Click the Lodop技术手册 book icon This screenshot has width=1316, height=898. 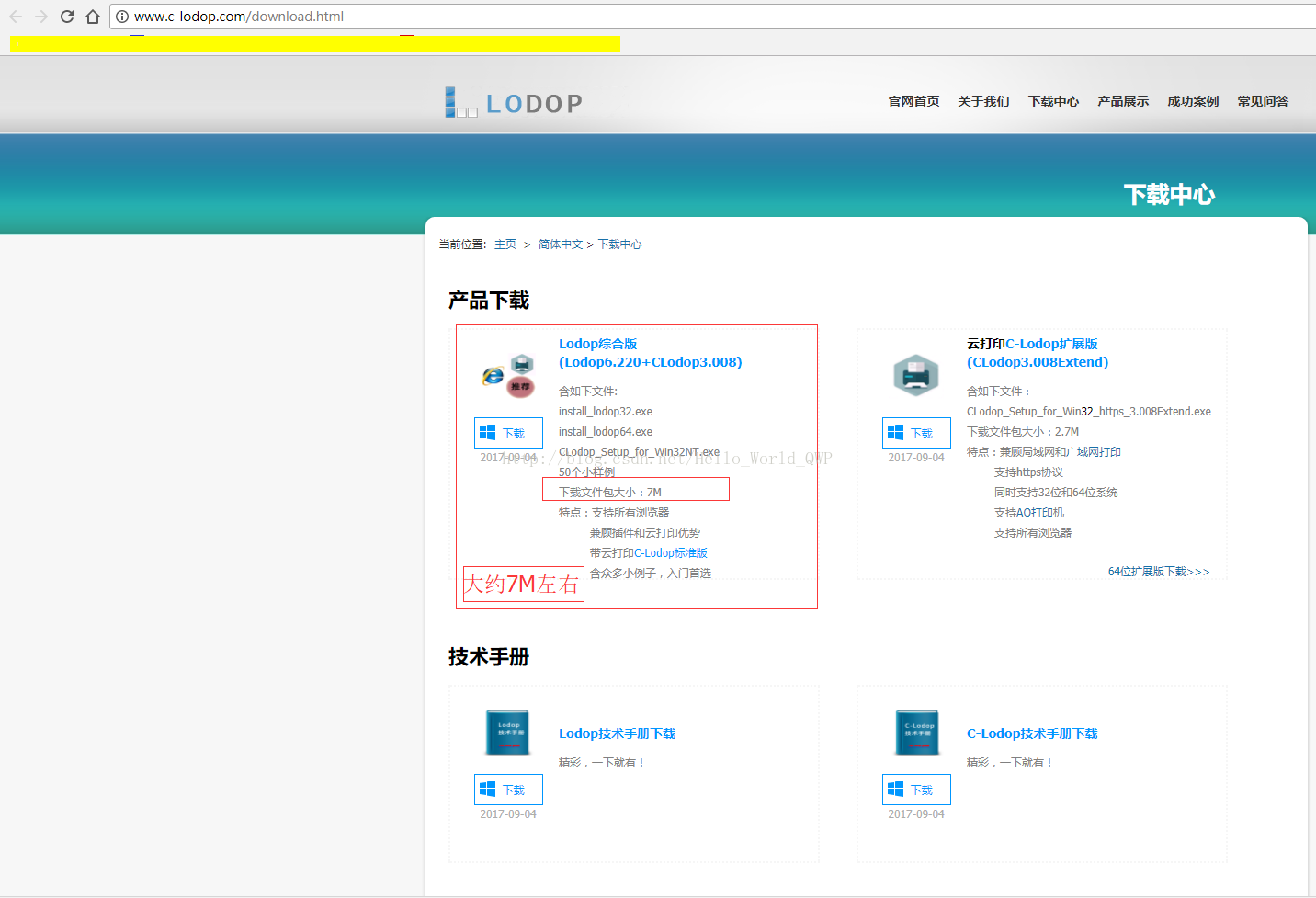click(x=507, y=733)
